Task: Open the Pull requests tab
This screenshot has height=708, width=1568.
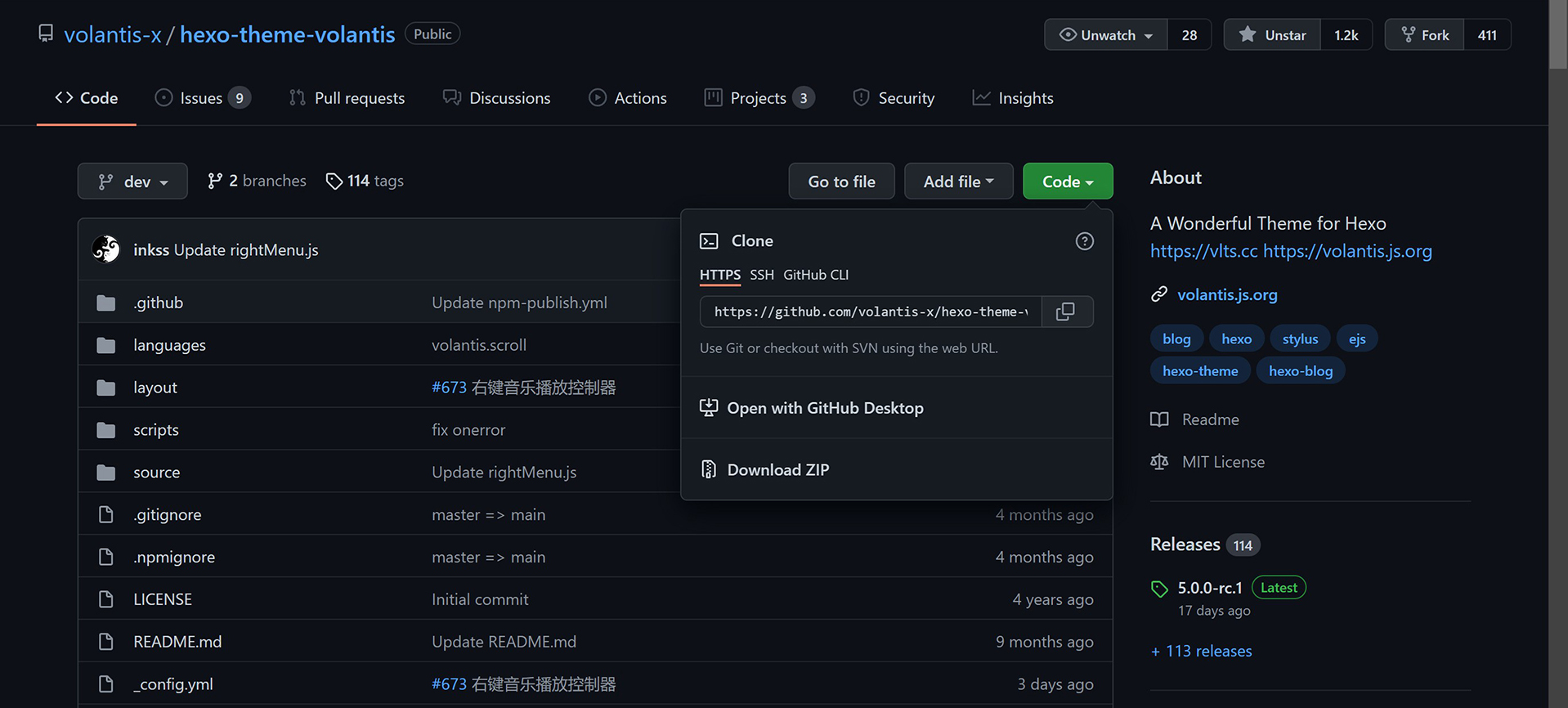Action: tap(347, 98)
